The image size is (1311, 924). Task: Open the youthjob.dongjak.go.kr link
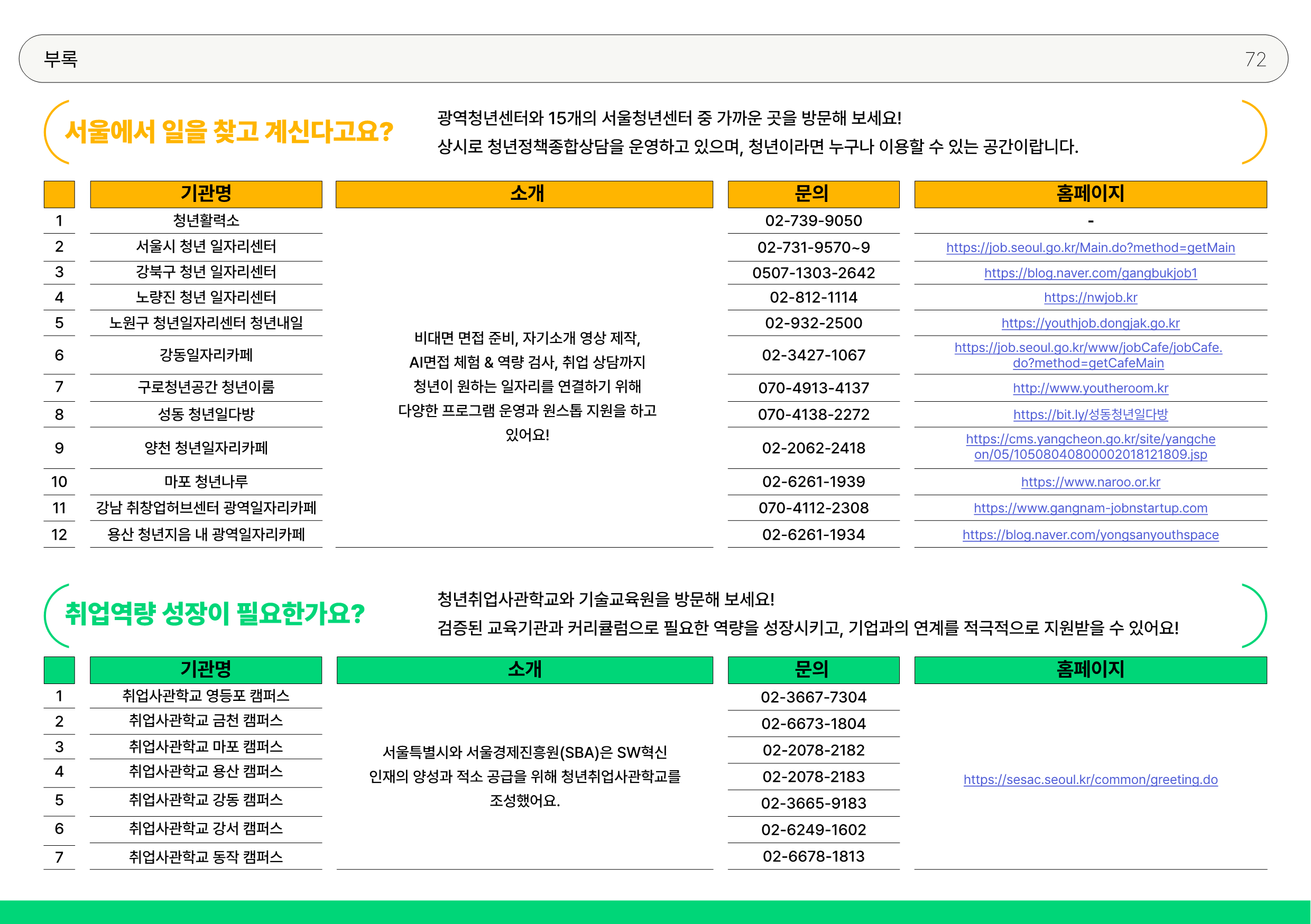(1090, 323)
